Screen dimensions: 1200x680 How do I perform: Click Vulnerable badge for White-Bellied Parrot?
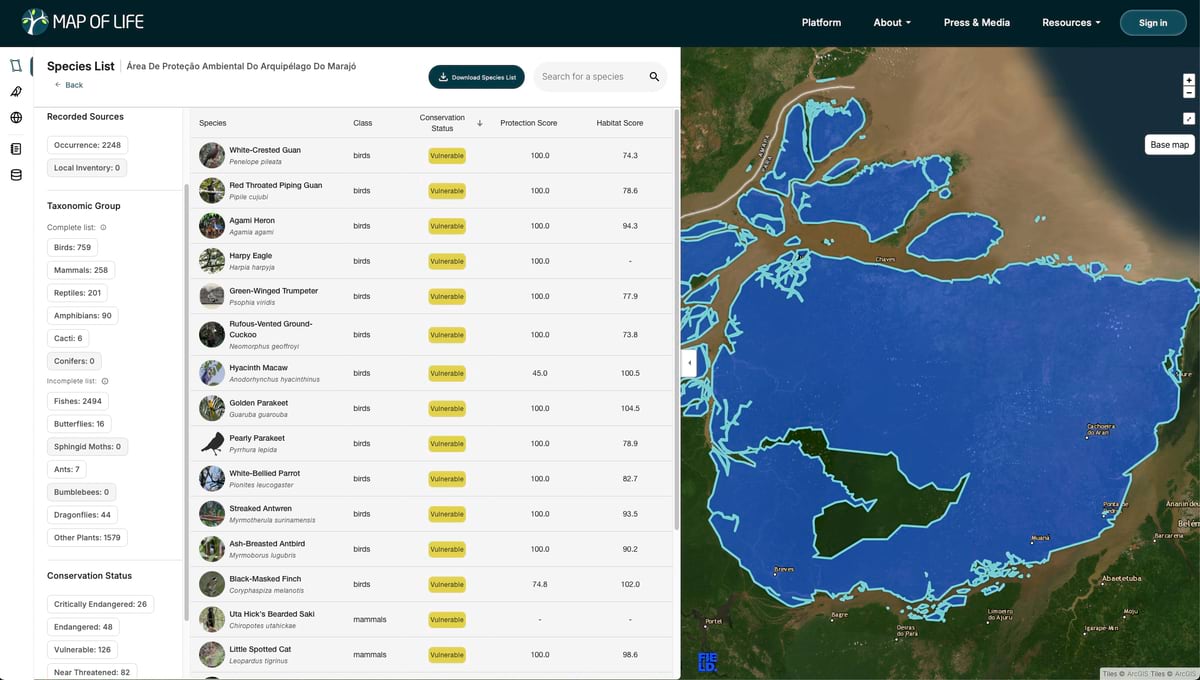click(447, 479)
